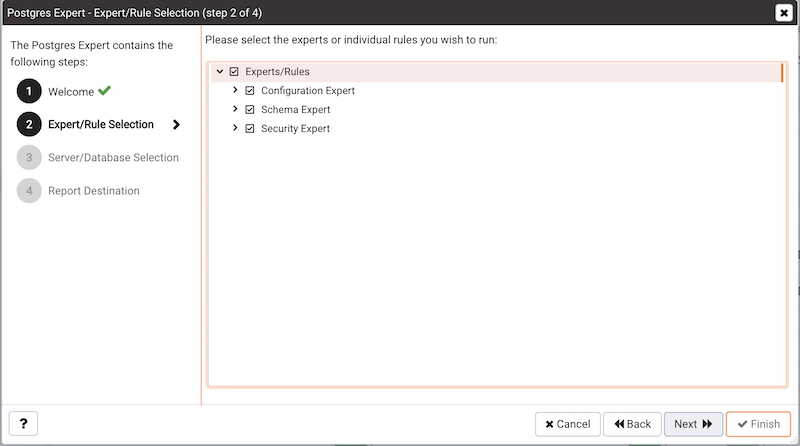Viewport: 800px width, 446px height.
Task: Click the Security Expert label
Action: (x=295, y=129)
